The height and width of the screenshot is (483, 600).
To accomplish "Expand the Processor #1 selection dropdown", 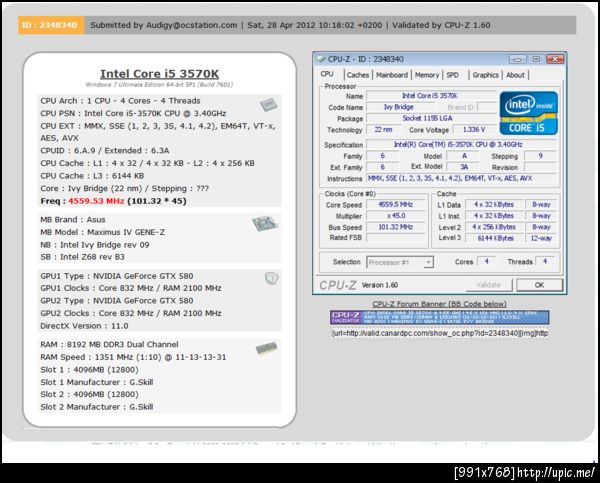I will pos(429,262).
